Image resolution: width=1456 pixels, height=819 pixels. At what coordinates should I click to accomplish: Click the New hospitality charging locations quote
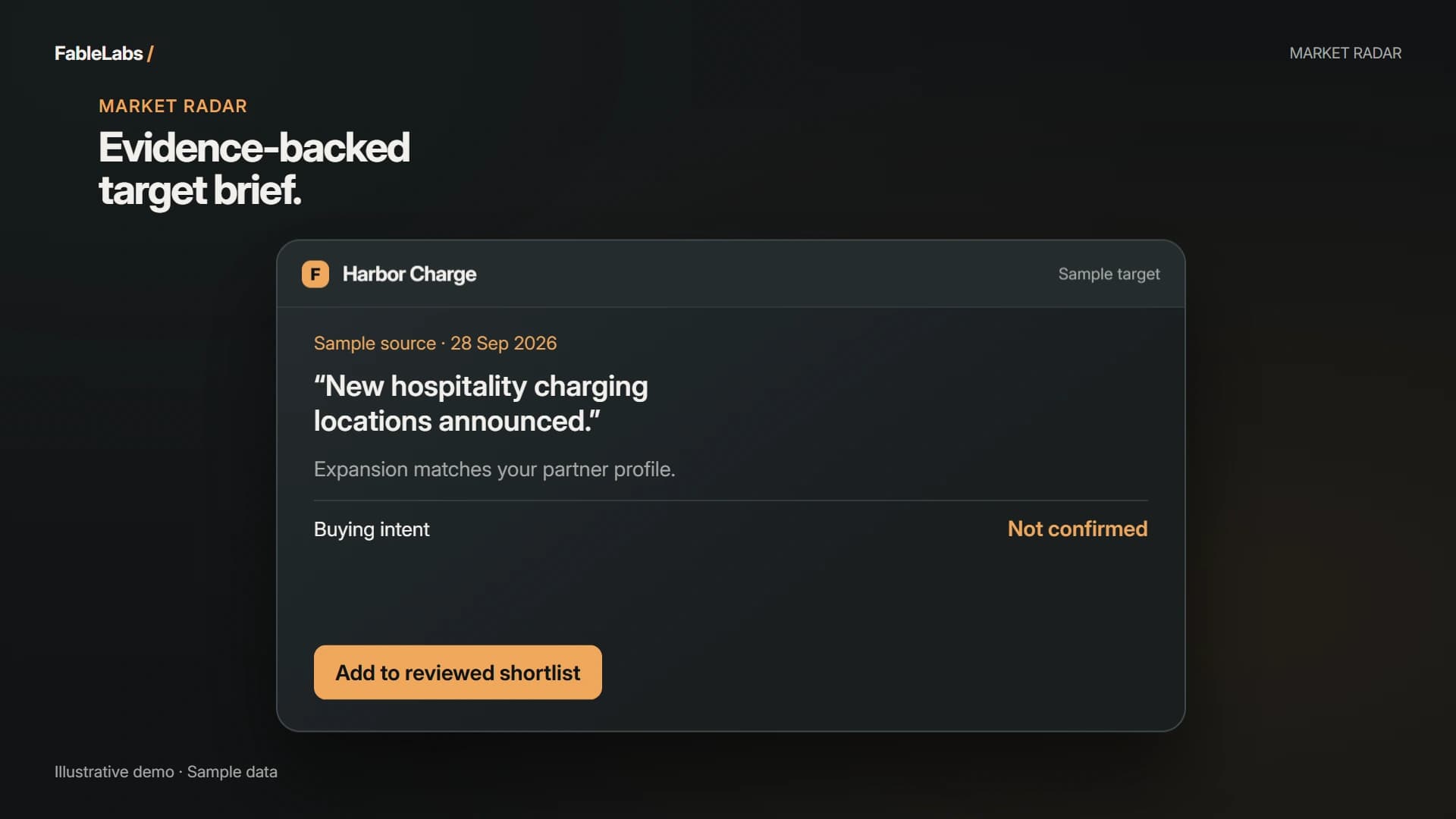click(x=481, y=403)
